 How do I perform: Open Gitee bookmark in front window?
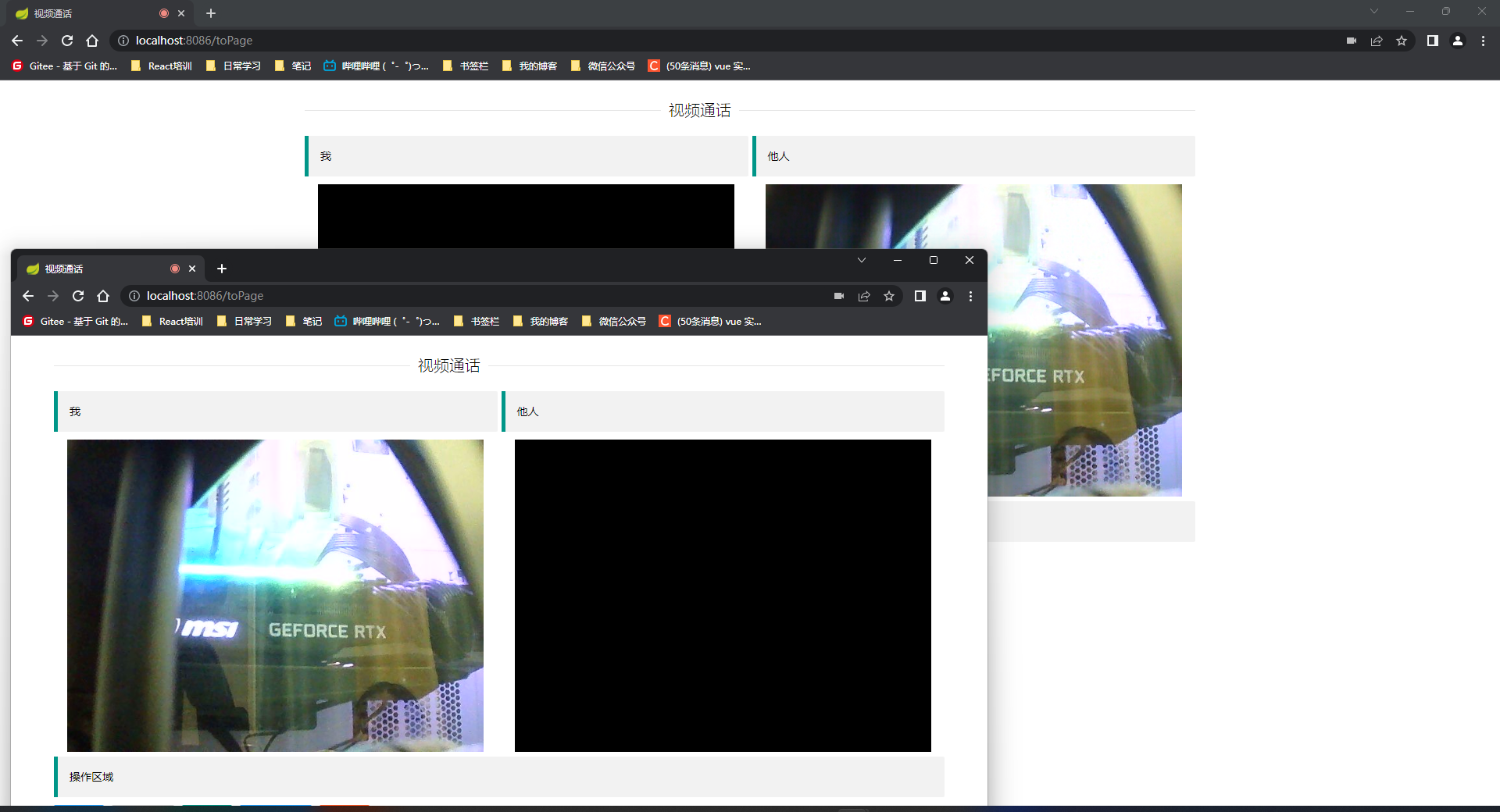coord(75,321)
